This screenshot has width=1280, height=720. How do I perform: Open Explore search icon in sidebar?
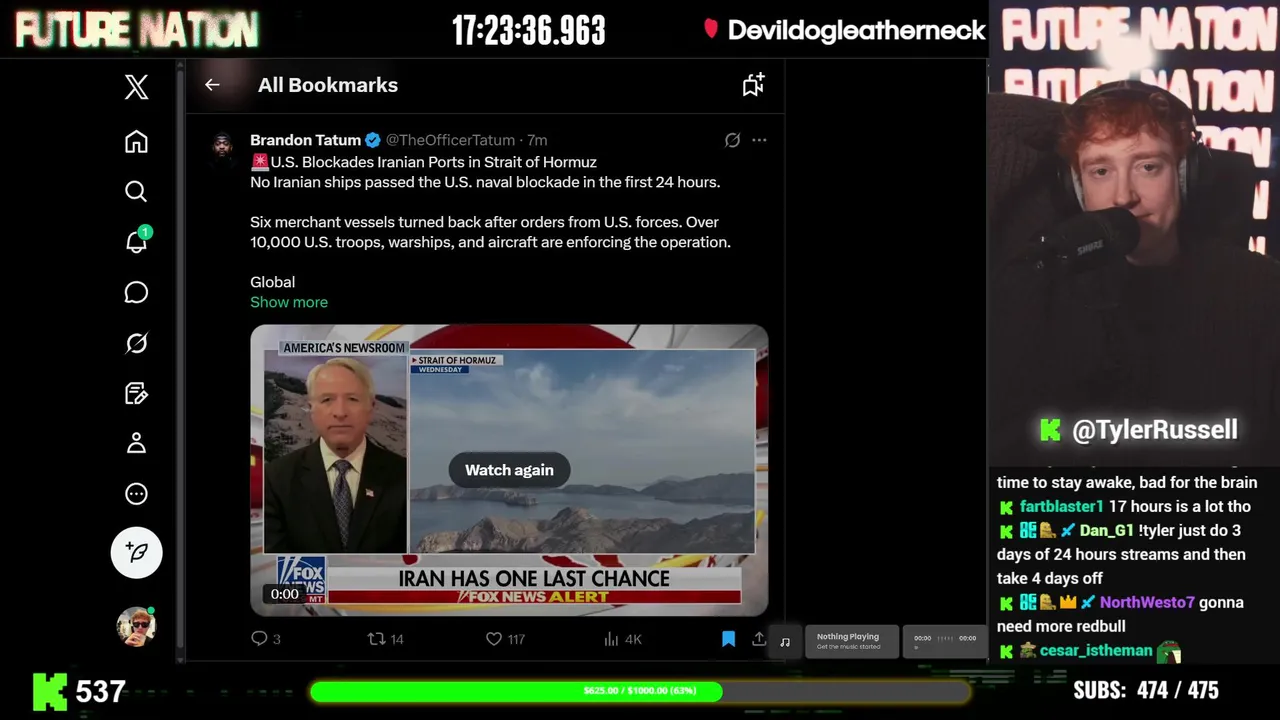tap(136, 191)
